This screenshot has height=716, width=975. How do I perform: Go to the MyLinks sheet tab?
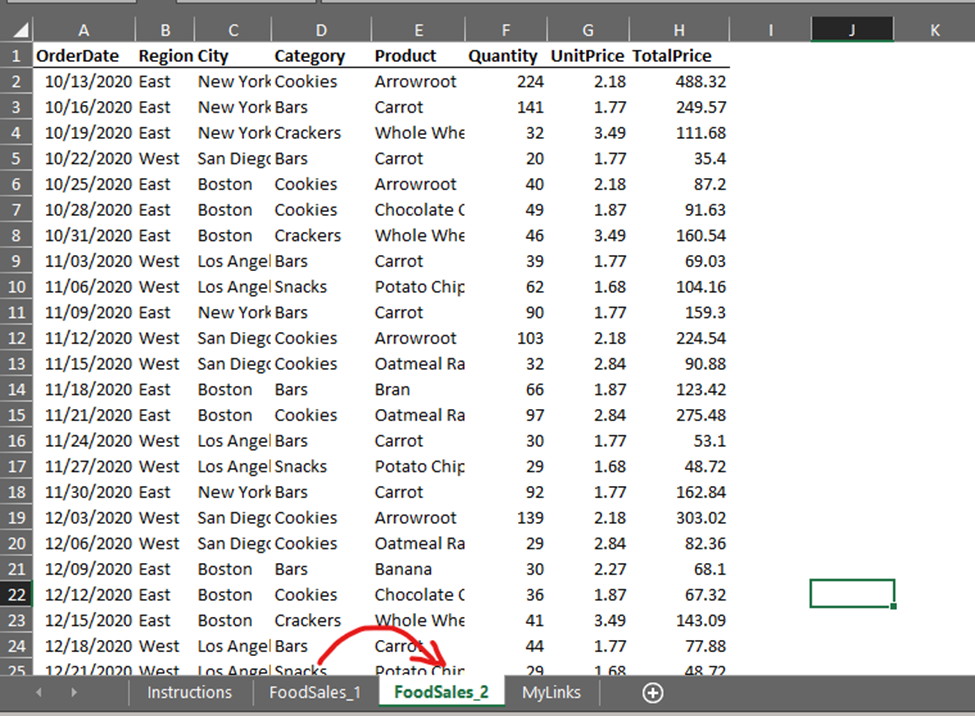click(x=551, y=692)
